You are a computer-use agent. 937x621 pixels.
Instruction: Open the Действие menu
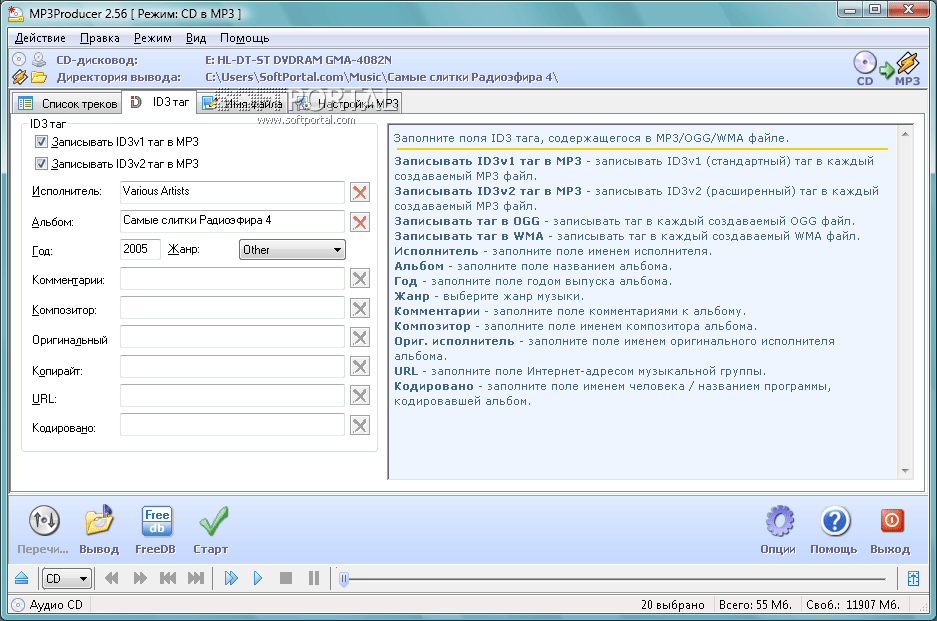click(x=40, y=38)
